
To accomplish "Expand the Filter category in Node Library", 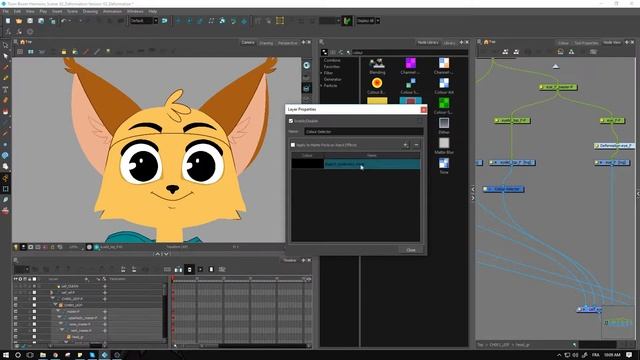I will [322, 73].
